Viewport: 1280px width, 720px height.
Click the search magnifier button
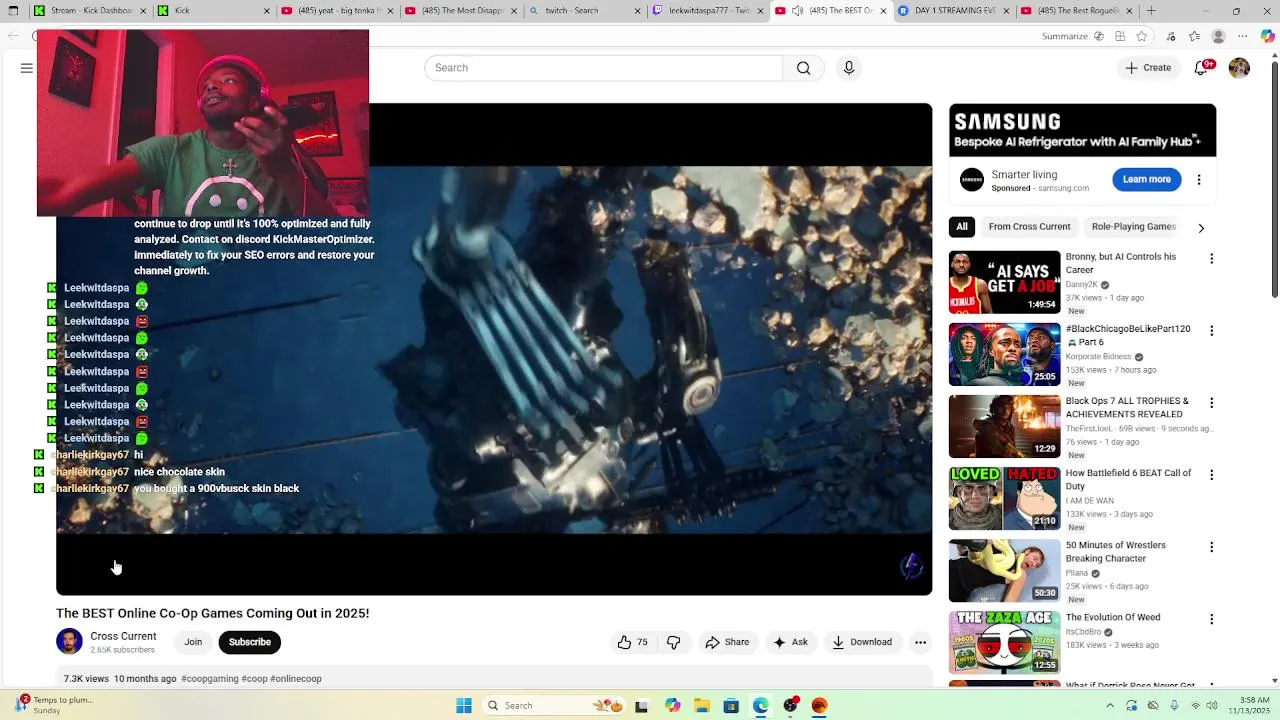coord(804,68)
